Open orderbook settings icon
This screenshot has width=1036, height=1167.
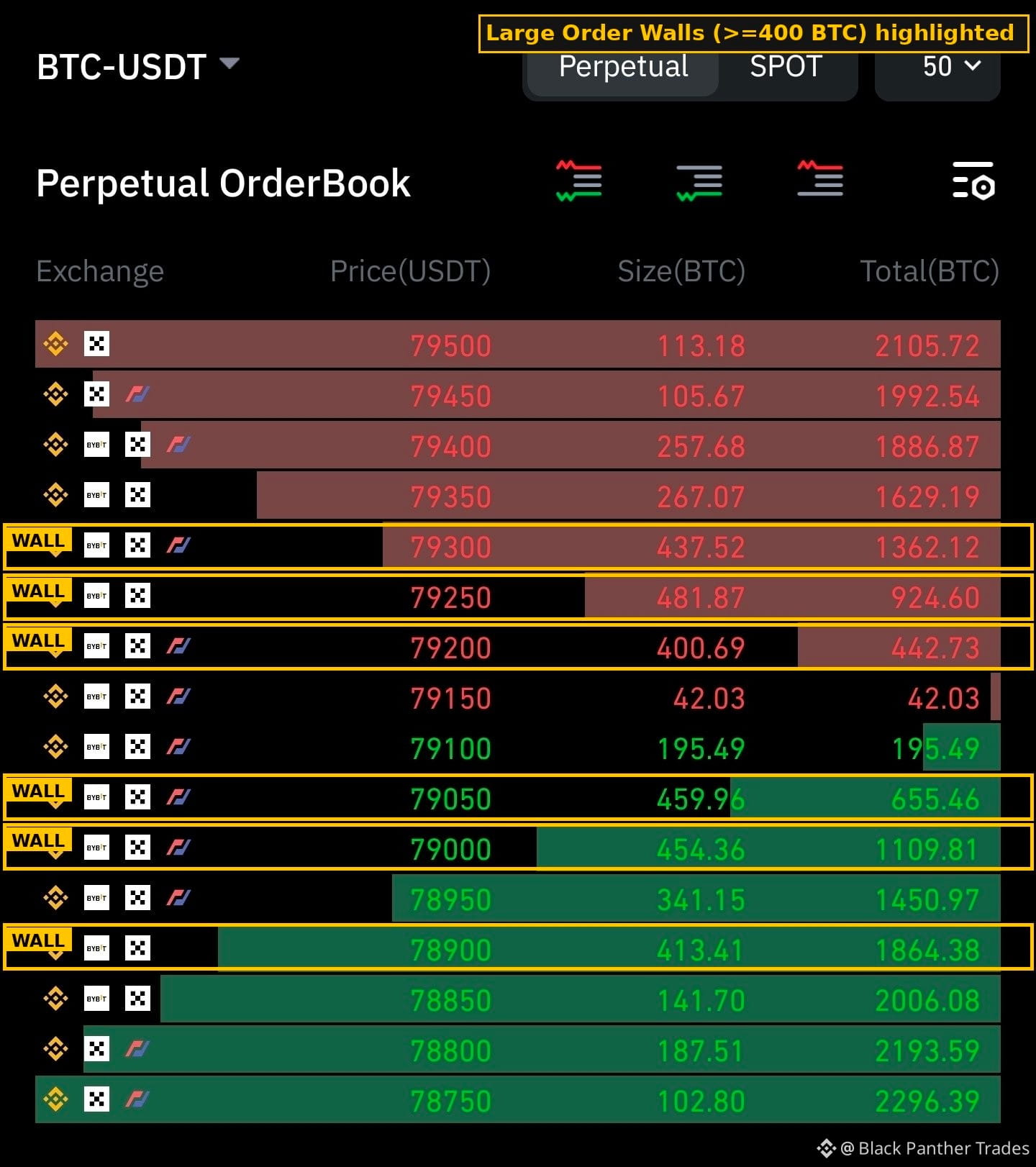pos(973,181)
